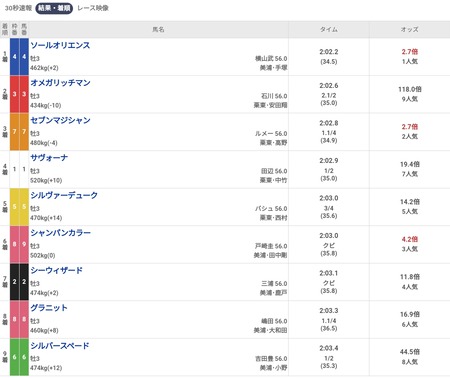The height and width of the screenshot is (378, 450).
Task: Click trainer 栗東·安田翔
Action: point(270,105)
